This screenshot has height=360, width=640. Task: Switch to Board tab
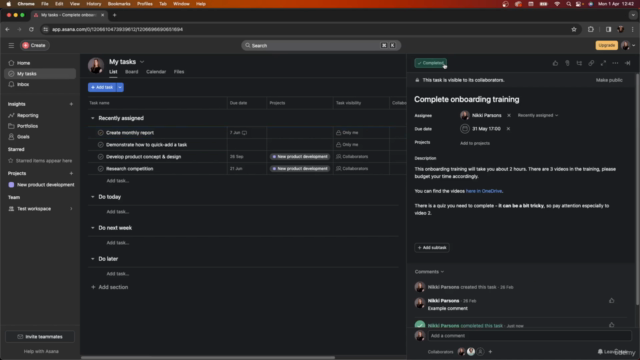tap(131, 72)
